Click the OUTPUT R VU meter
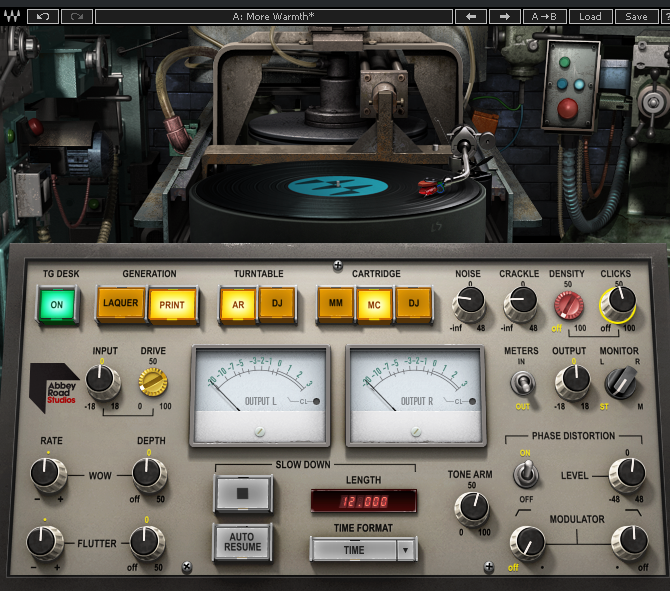Image resolution: width=670 pixels, height=591 pixels. coord(416,396)
